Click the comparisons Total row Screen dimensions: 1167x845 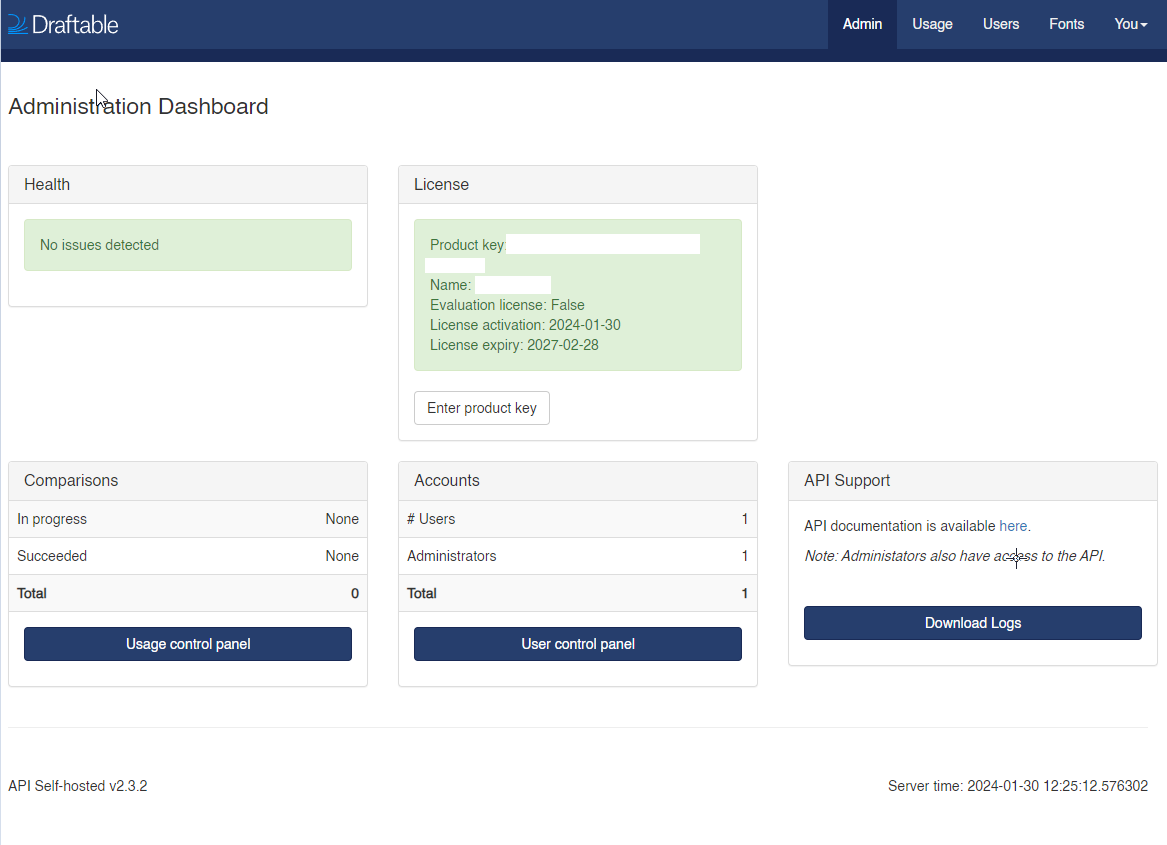[188, 593]
